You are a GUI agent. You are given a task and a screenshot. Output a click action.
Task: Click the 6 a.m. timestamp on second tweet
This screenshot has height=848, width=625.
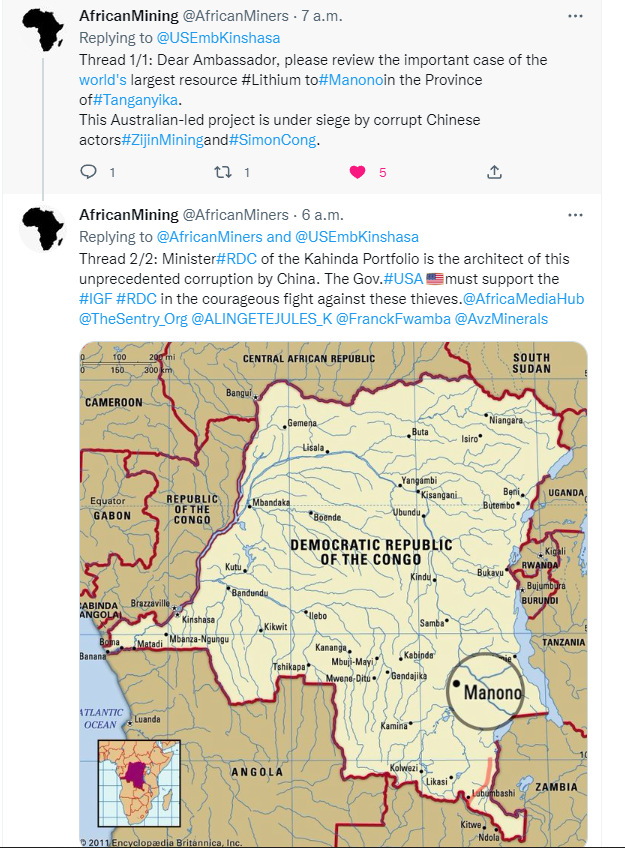(x=323, y=215)
